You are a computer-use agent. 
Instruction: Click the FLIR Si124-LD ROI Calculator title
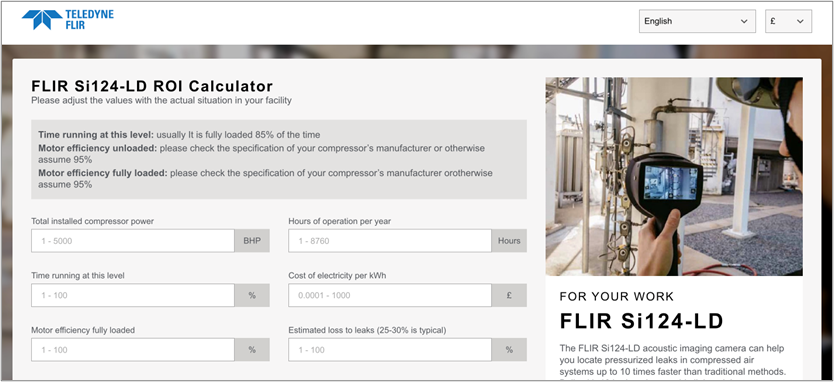(x=152, y=86)
